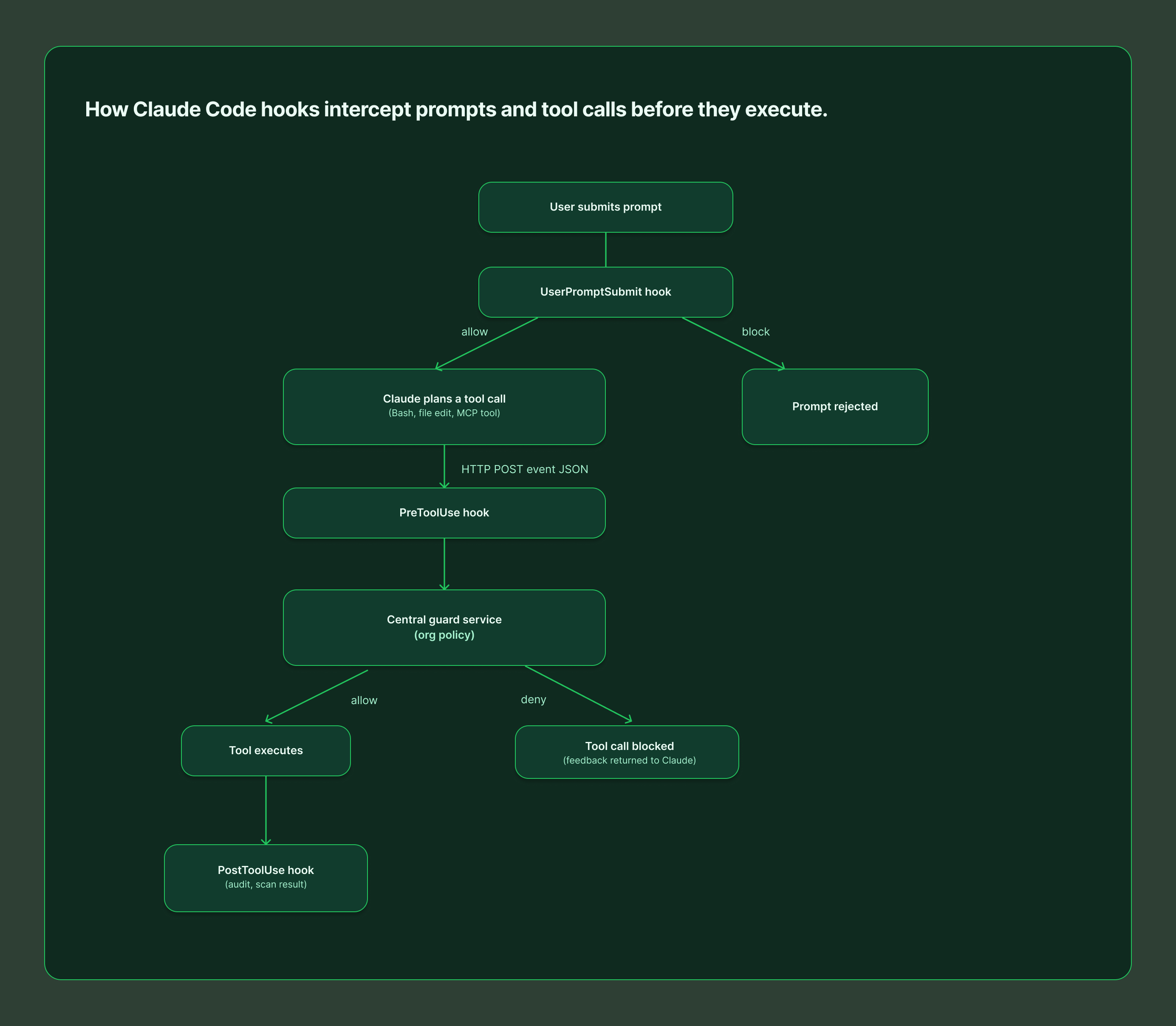Select the 'Prompt rejected' node
Screen dimensions: 1176x1026
(834, 406)
